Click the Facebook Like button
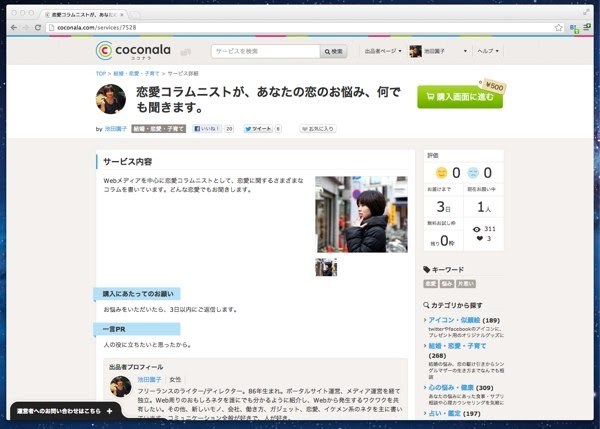 click(208, 129)
